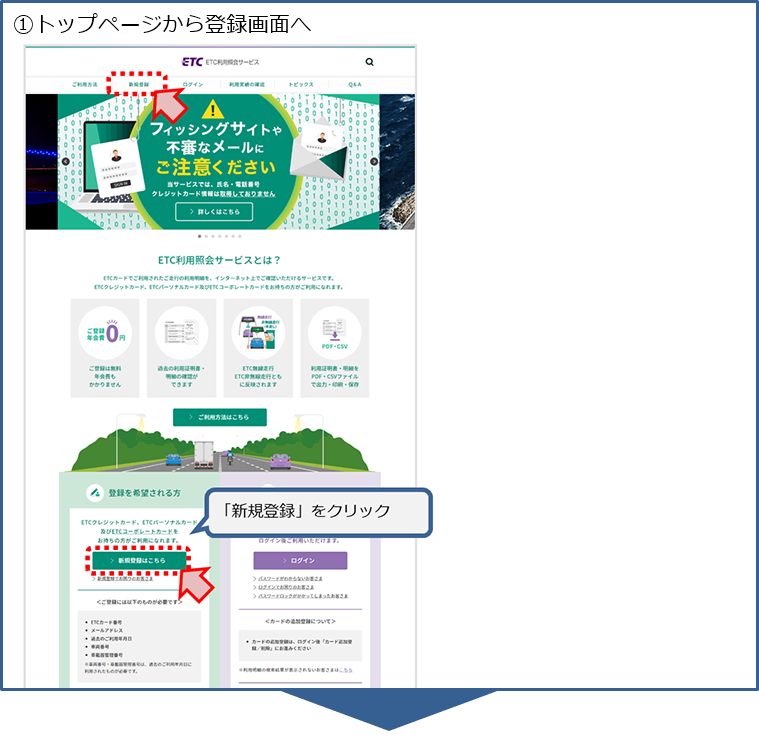
Task: Click the ご登録は無料 年会費もかかりません card
Action: (x=105, y=348)
